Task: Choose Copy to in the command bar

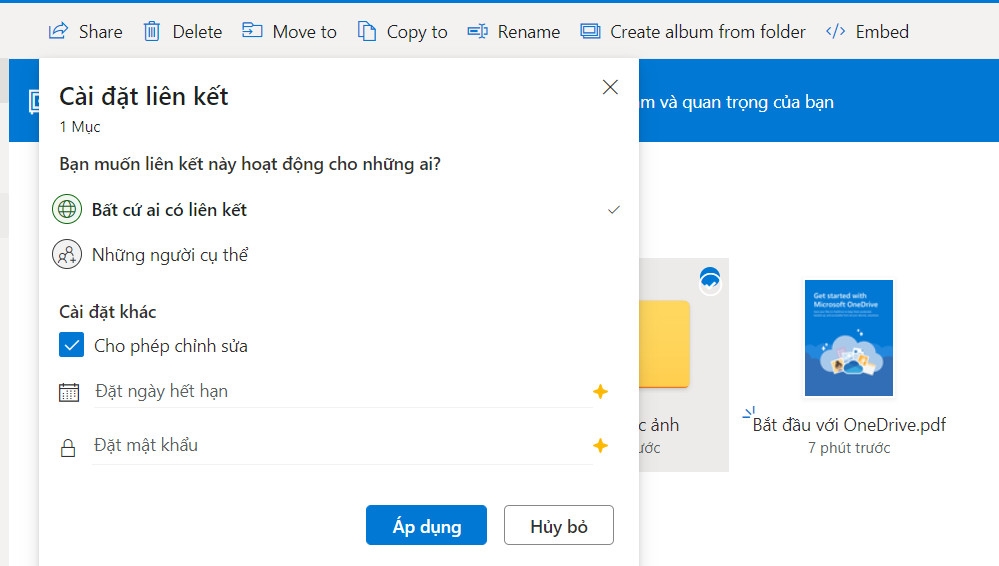Action: coord(403,31)
